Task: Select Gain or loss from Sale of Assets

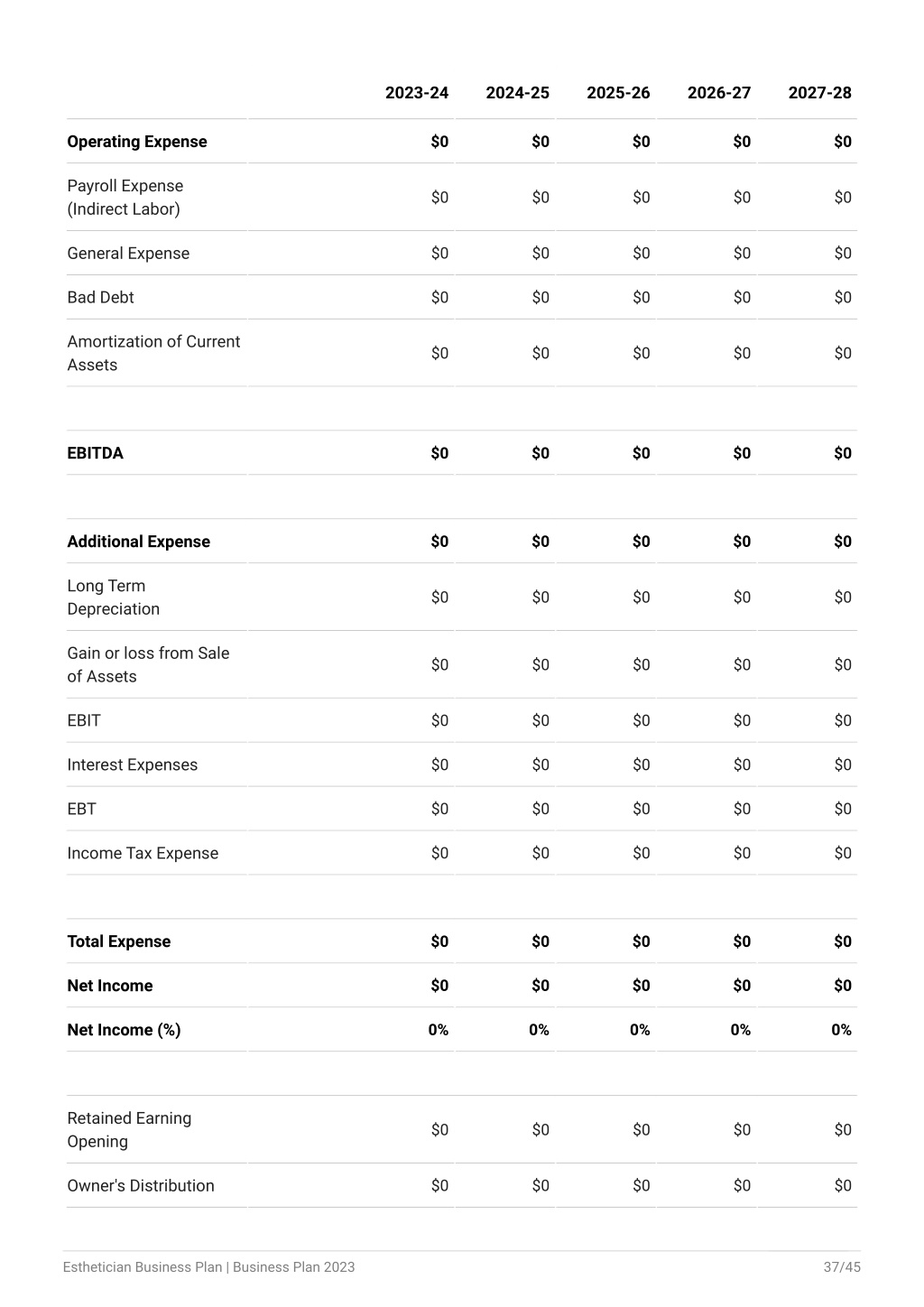Action: click(148, 665)
